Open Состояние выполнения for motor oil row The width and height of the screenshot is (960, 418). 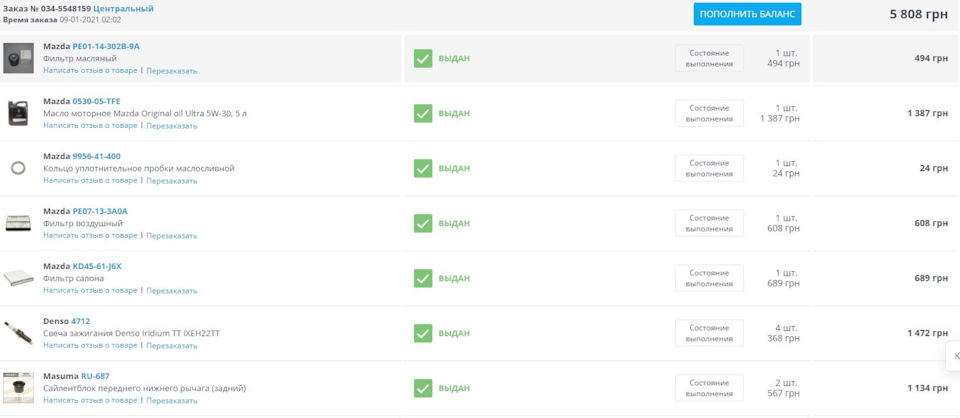click(709, 113)
